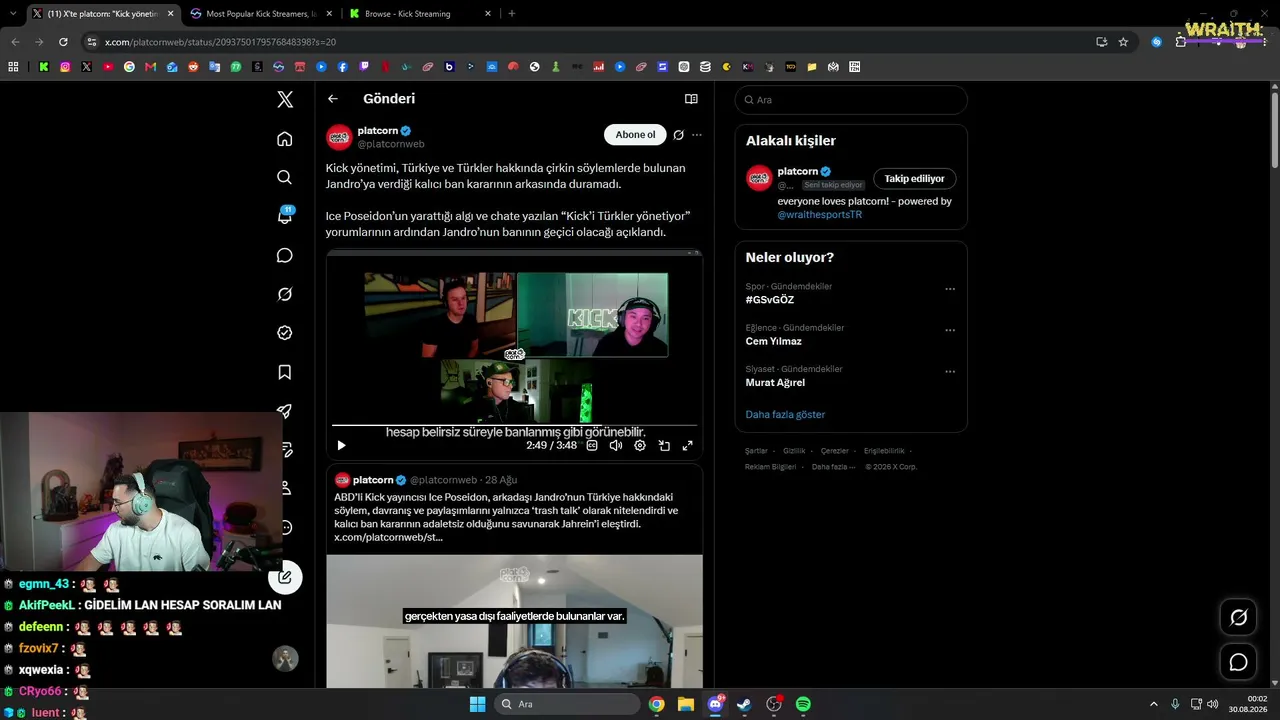Open post's three-dot more menu

point(697,135)
